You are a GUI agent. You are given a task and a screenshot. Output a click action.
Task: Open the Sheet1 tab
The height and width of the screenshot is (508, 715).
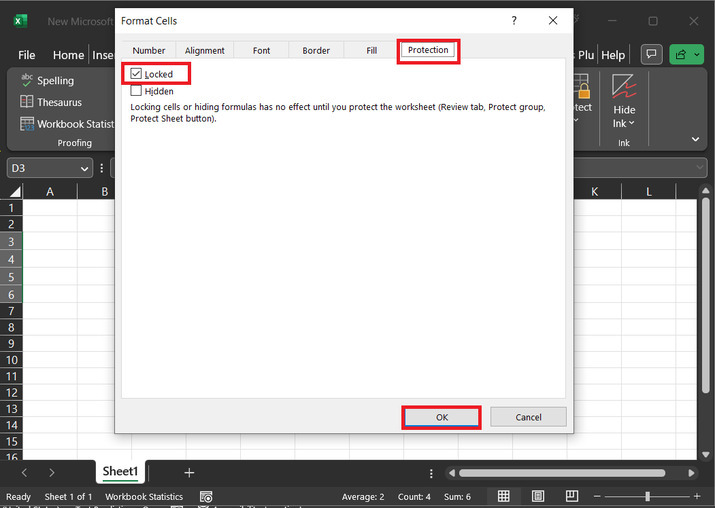(x=120, y=471)
